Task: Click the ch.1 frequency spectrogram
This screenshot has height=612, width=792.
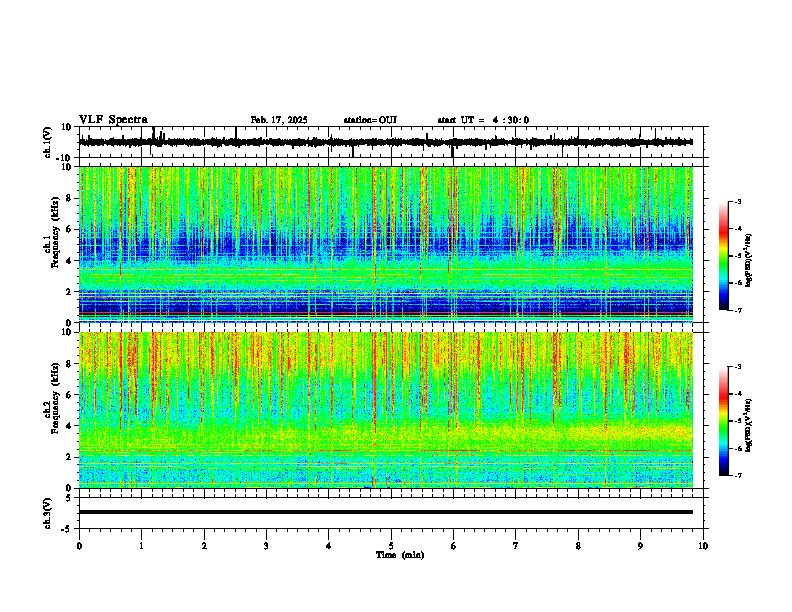Action: click(386, 244)
